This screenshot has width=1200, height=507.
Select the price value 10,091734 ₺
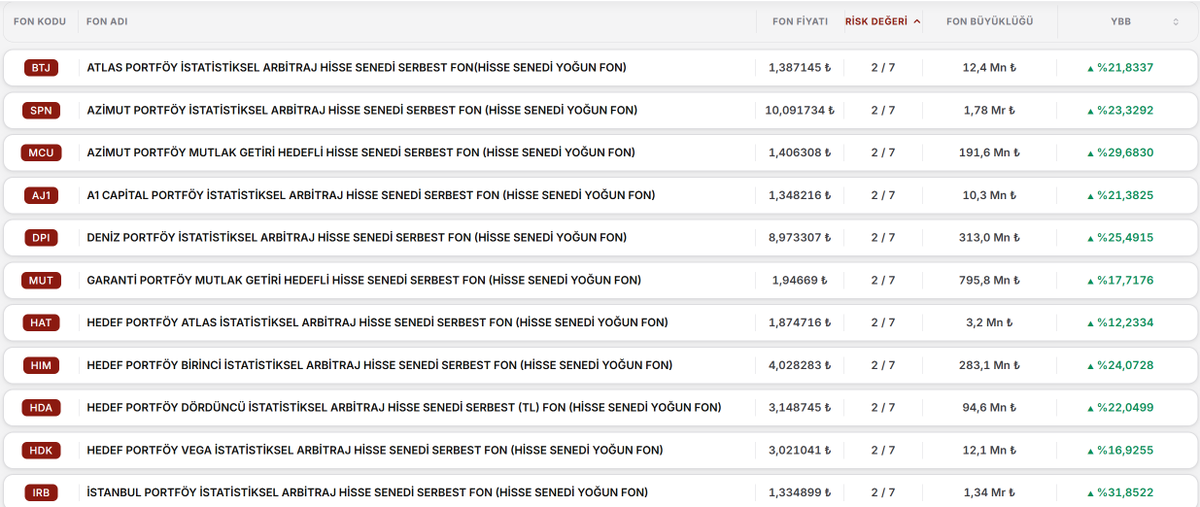click(x=800, y=110)
